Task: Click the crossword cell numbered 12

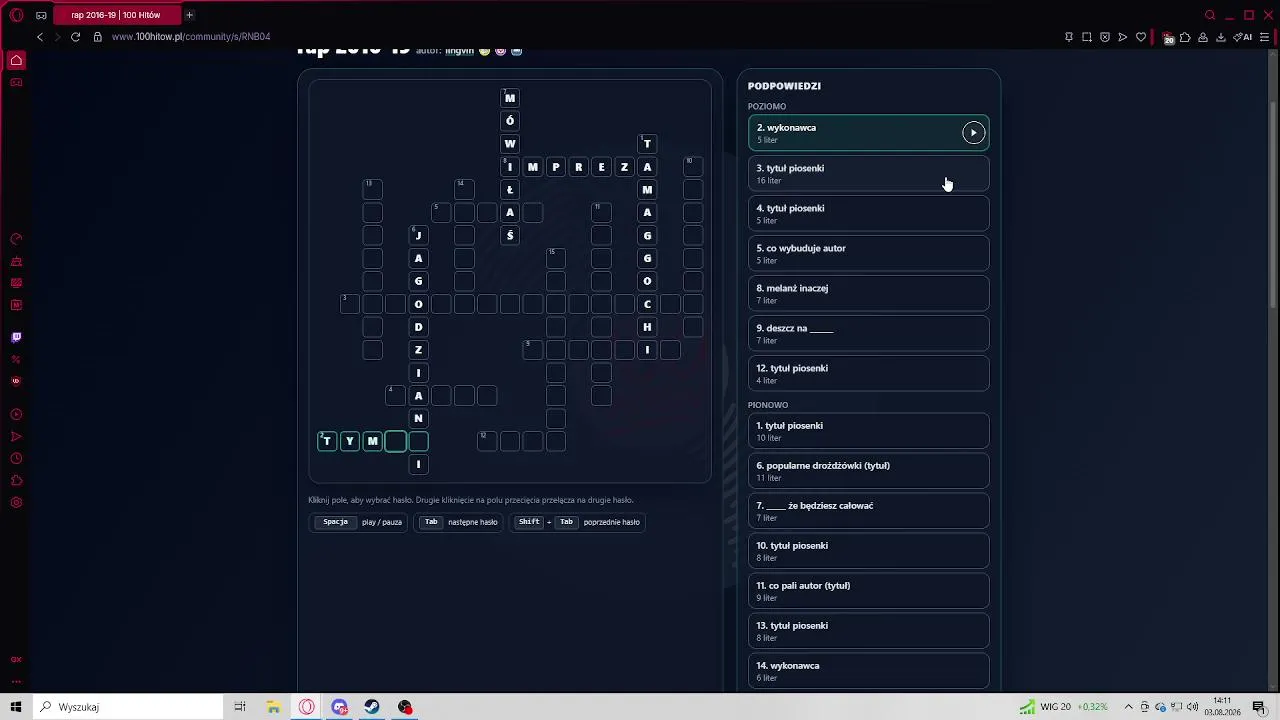Action: tap(487, 441)
